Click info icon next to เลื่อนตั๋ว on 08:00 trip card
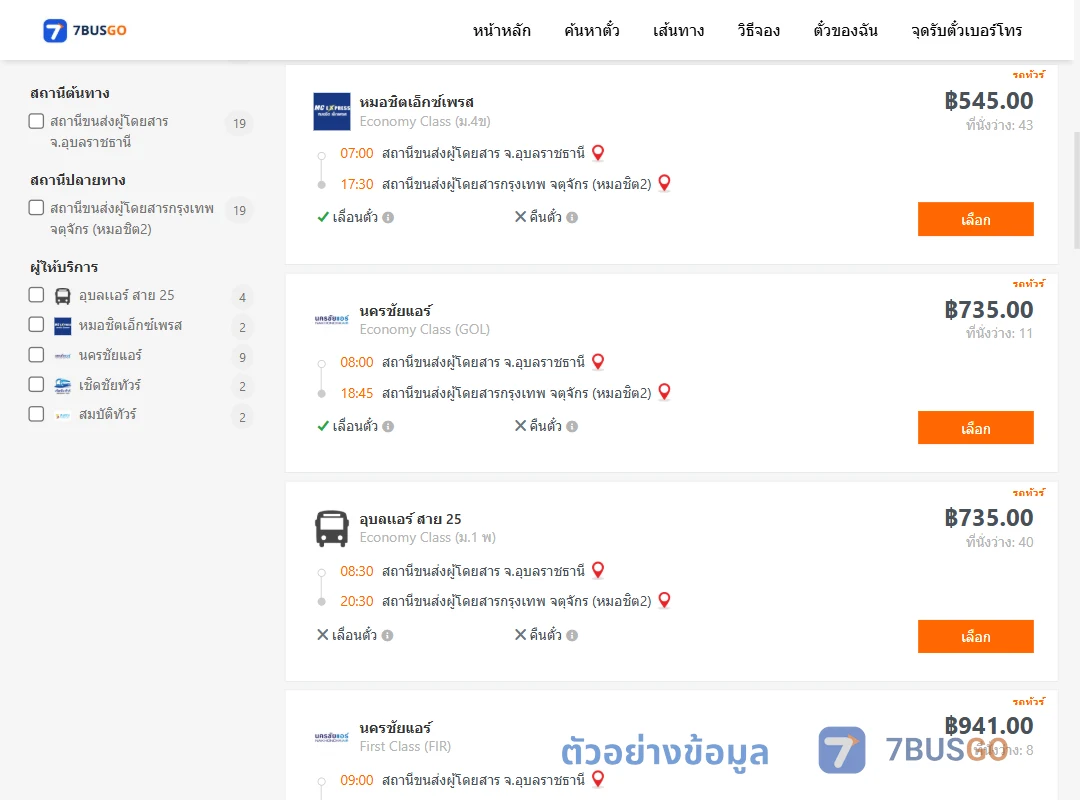 388,427
